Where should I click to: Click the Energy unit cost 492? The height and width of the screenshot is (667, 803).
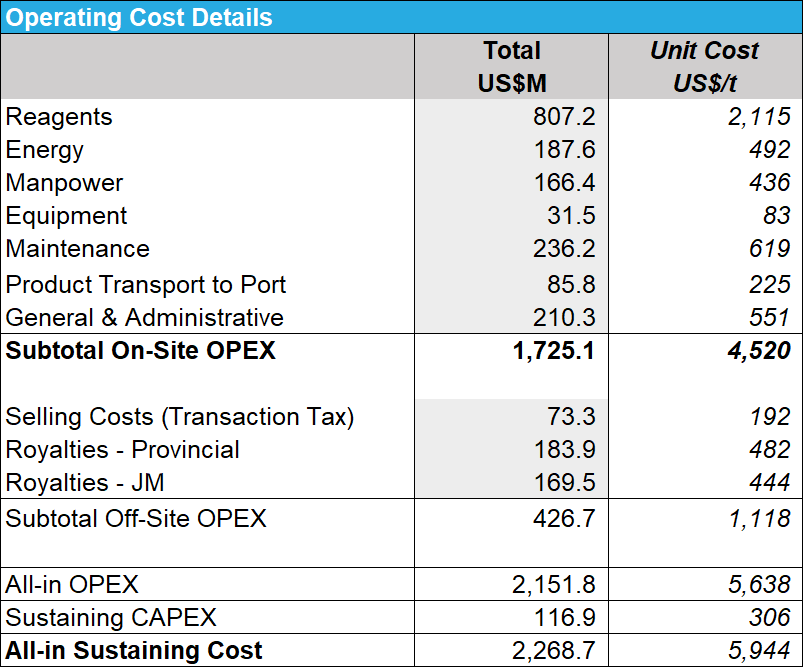pos(769,150)
